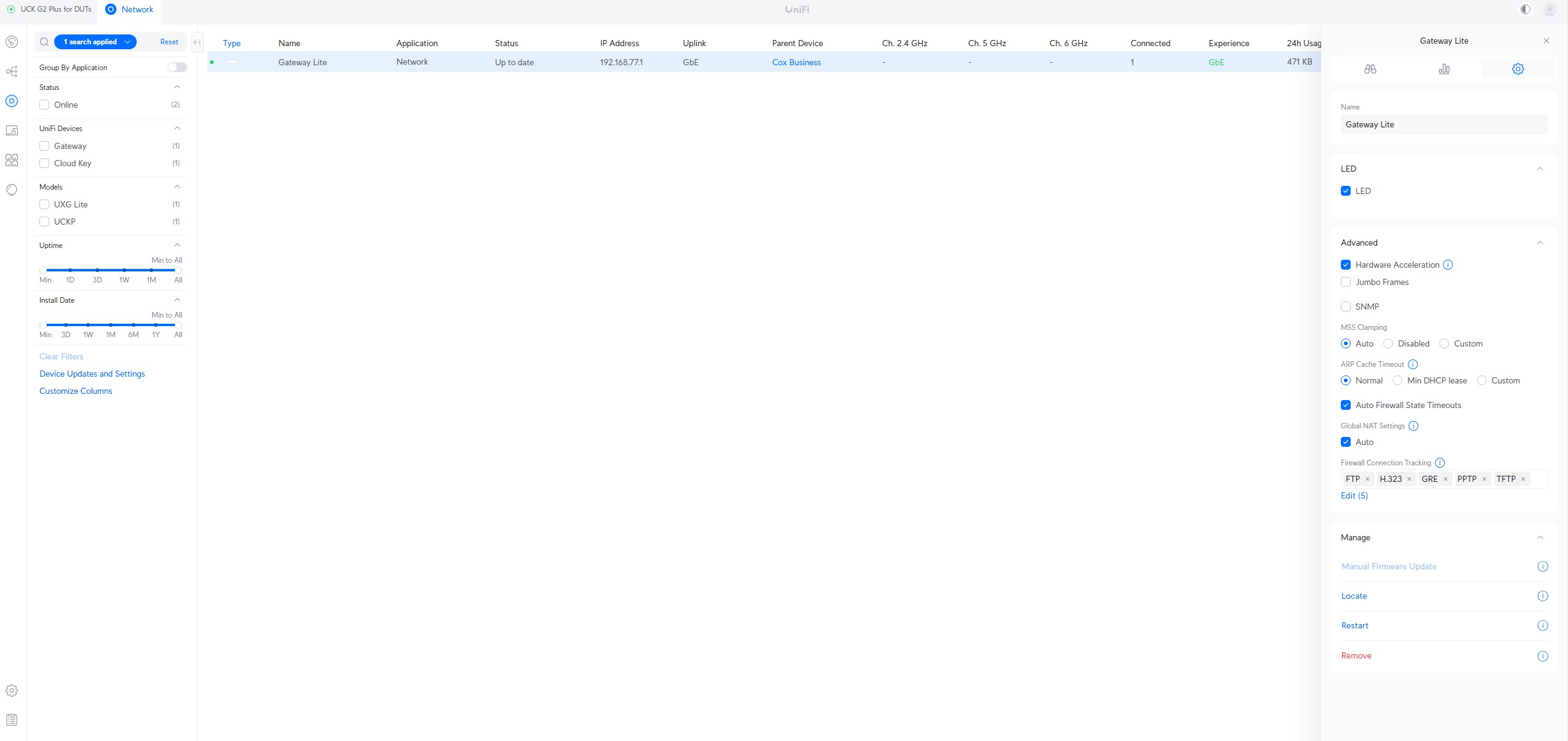Click the Settings gear in left sidebar
1568x741 pixels.
coord(12,691)
